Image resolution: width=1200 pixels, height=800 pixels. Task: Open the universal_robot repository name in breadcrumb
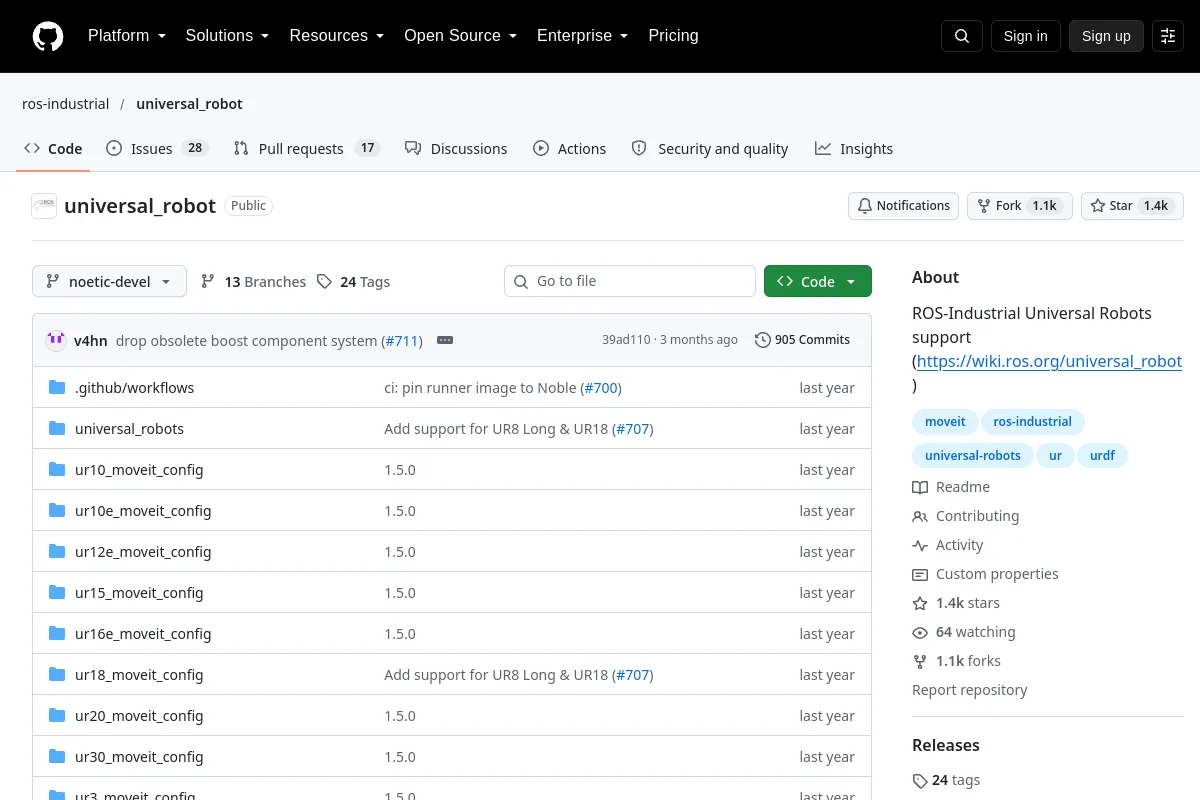tap(189, 104)
